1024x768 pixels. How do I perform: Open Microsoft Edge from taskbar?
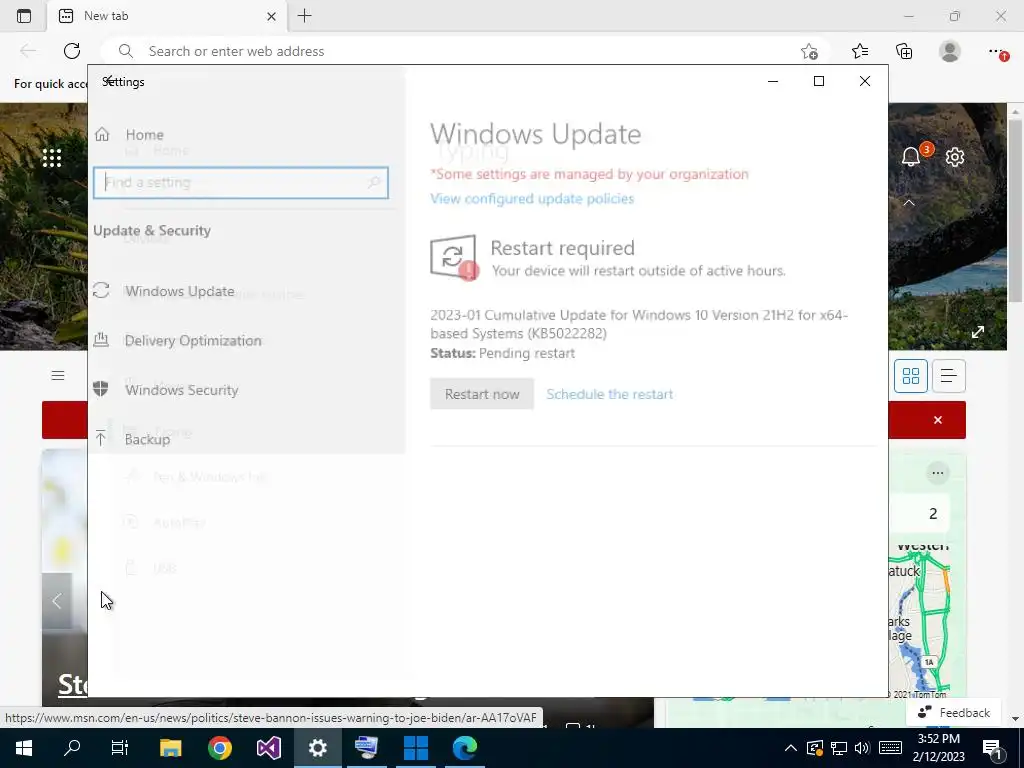(464, 748)
